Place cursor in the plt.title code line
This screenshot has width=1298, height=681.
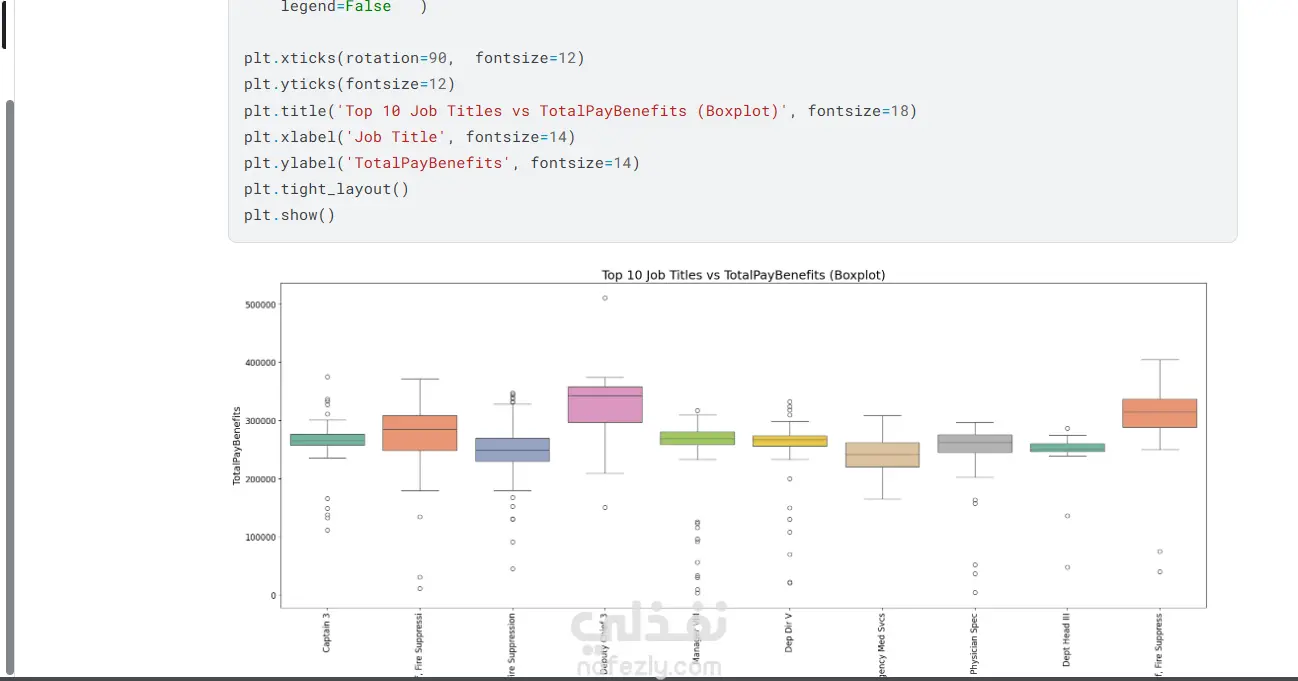580,111
